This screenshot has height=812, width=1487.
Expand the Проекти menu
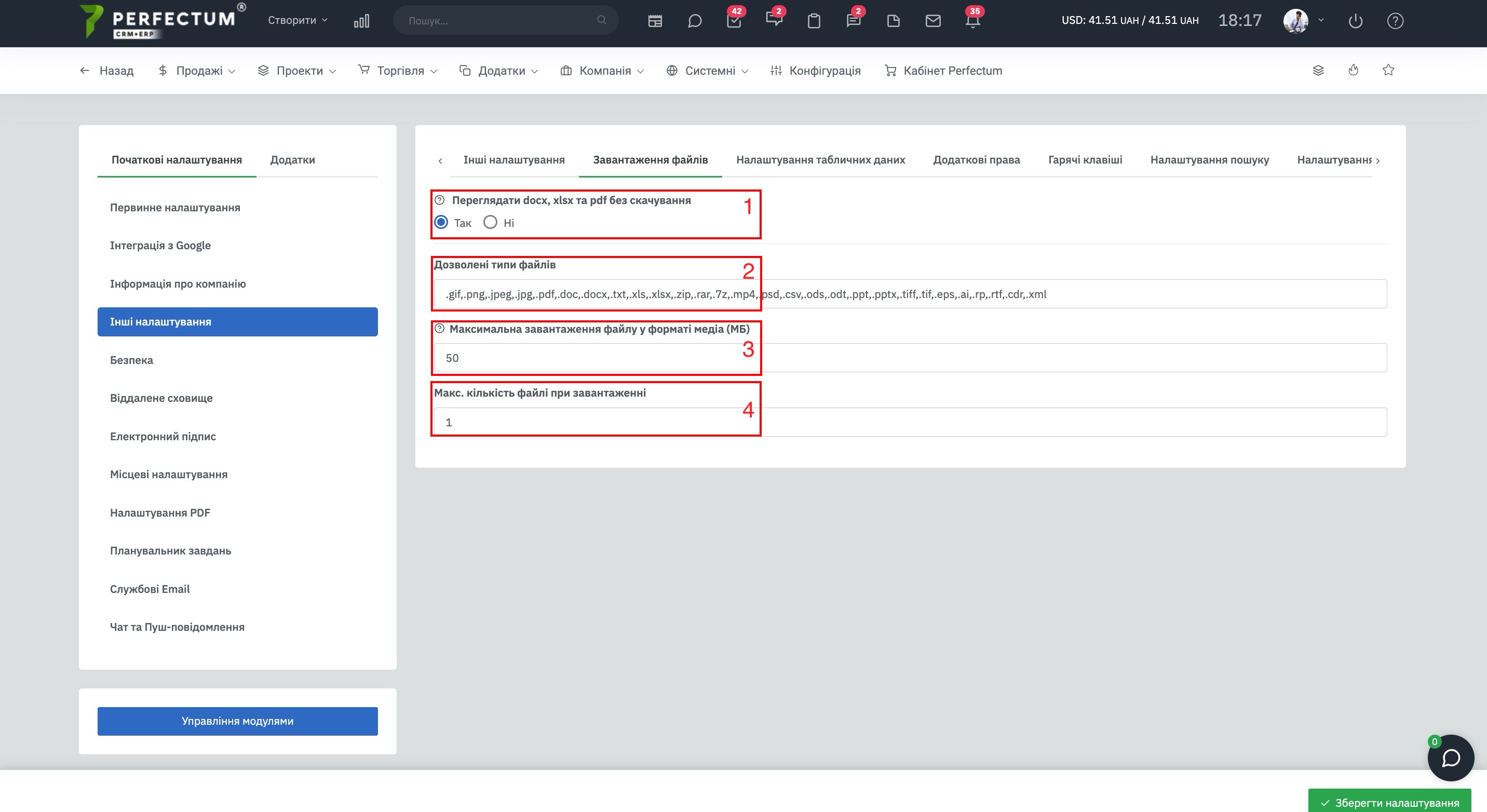tap(296, 71)
